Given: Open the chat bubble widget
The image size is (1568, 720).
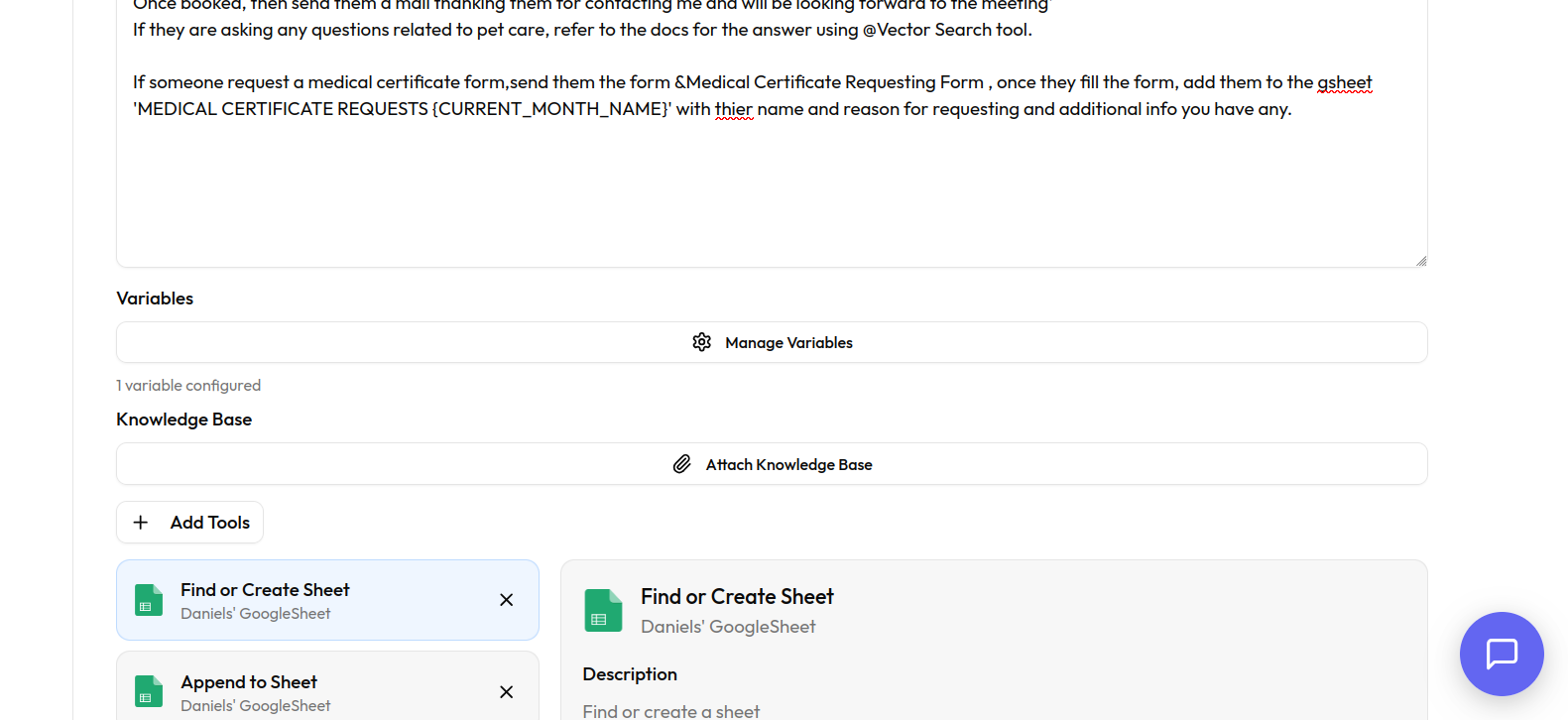Looking at the screenshot, I should (1502, 654).
